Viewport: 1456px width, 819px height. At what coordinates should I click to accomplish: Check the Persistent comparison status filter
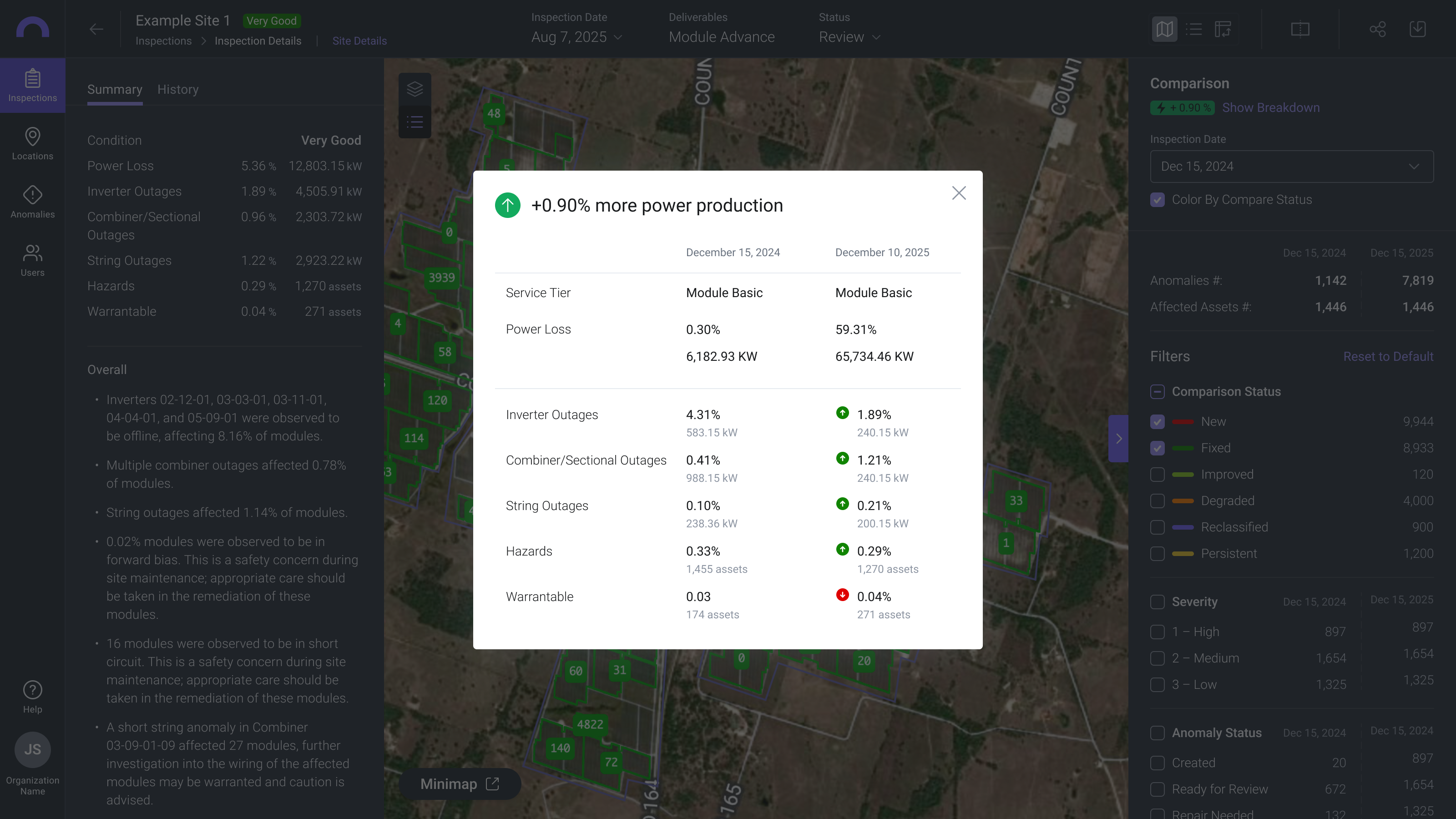pos(1157,554)
